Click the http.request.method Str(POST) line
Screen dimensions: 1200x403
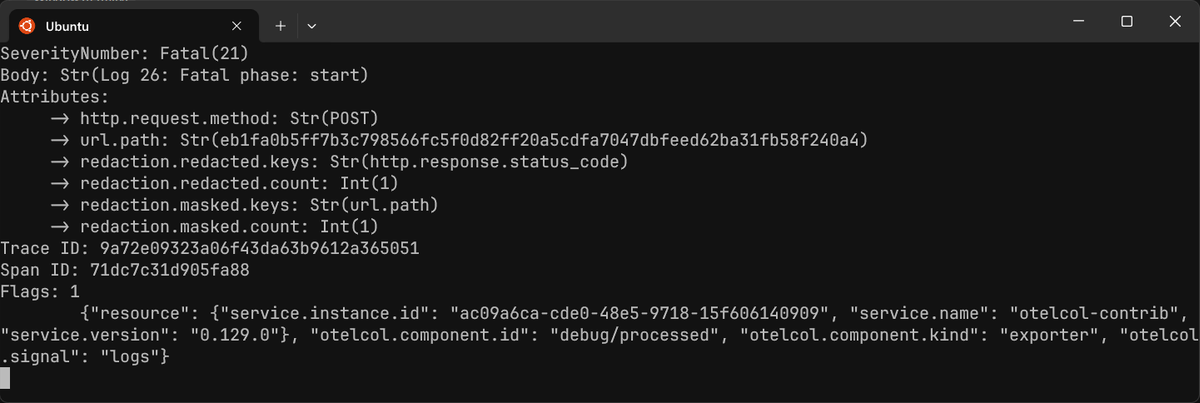click(x=214, y=119)
